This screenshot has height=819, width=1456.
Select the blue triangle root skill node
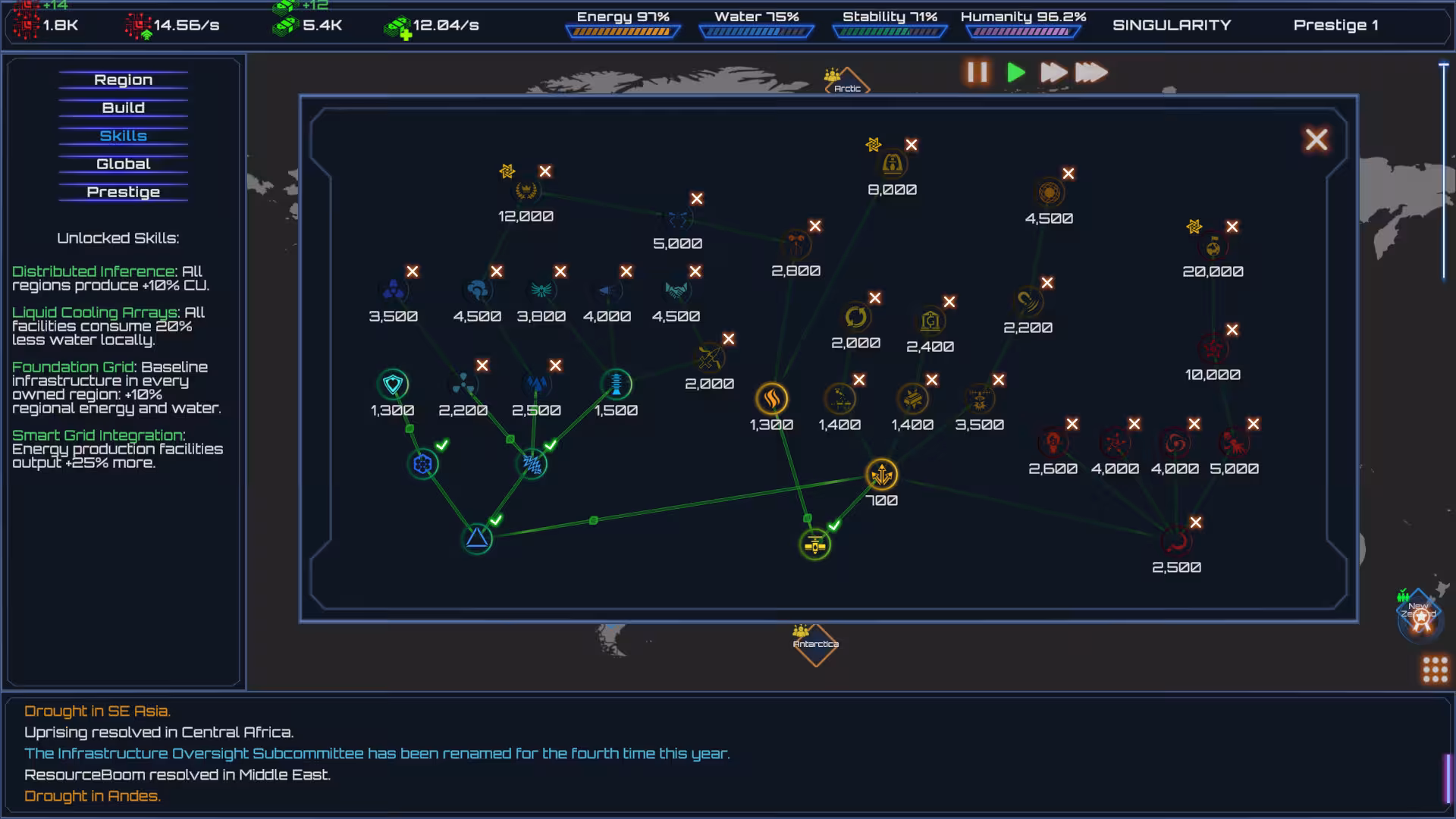(x=477, y=538)
